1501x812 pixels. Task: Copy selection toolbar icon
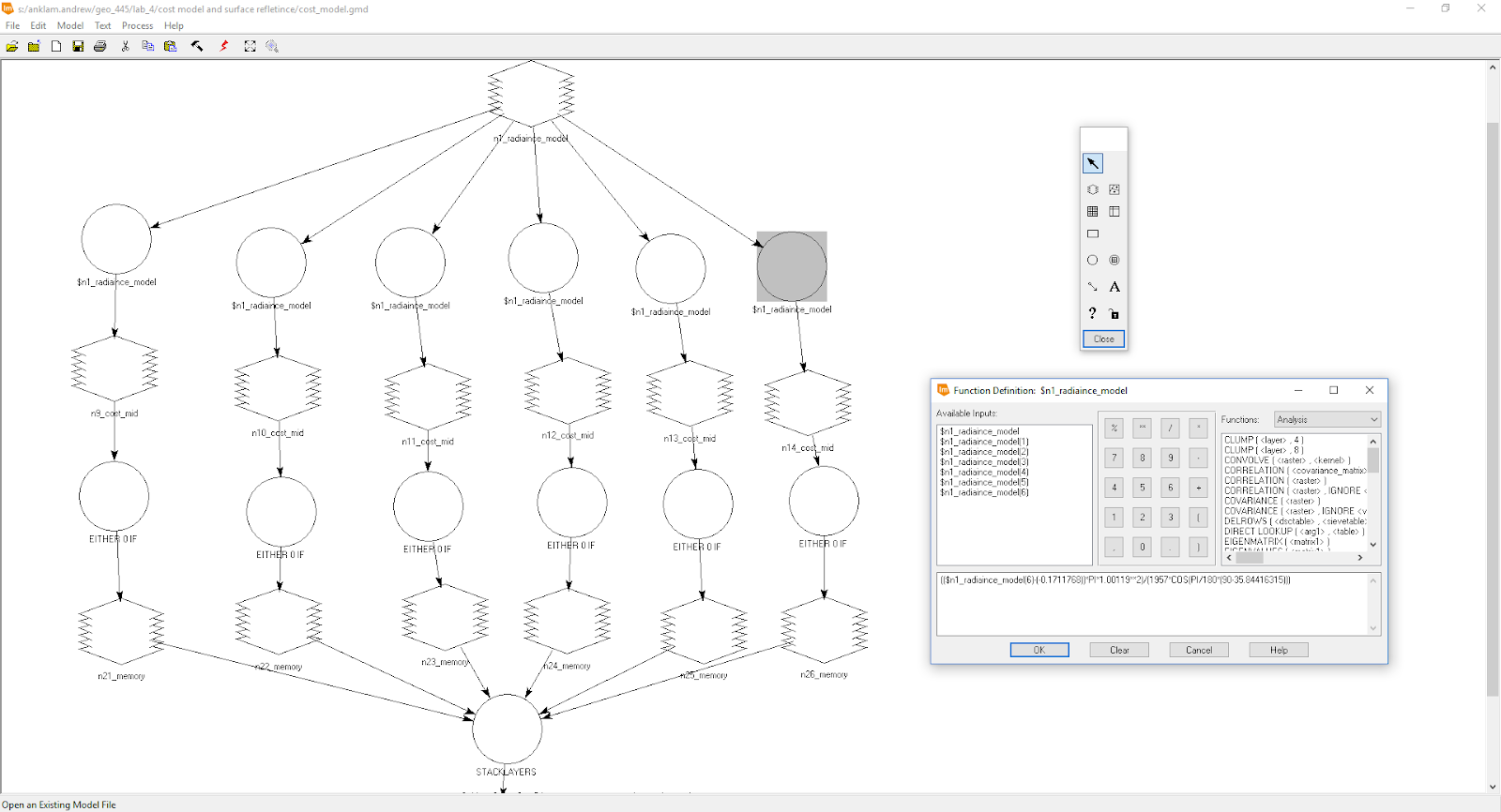pos(147,46)
